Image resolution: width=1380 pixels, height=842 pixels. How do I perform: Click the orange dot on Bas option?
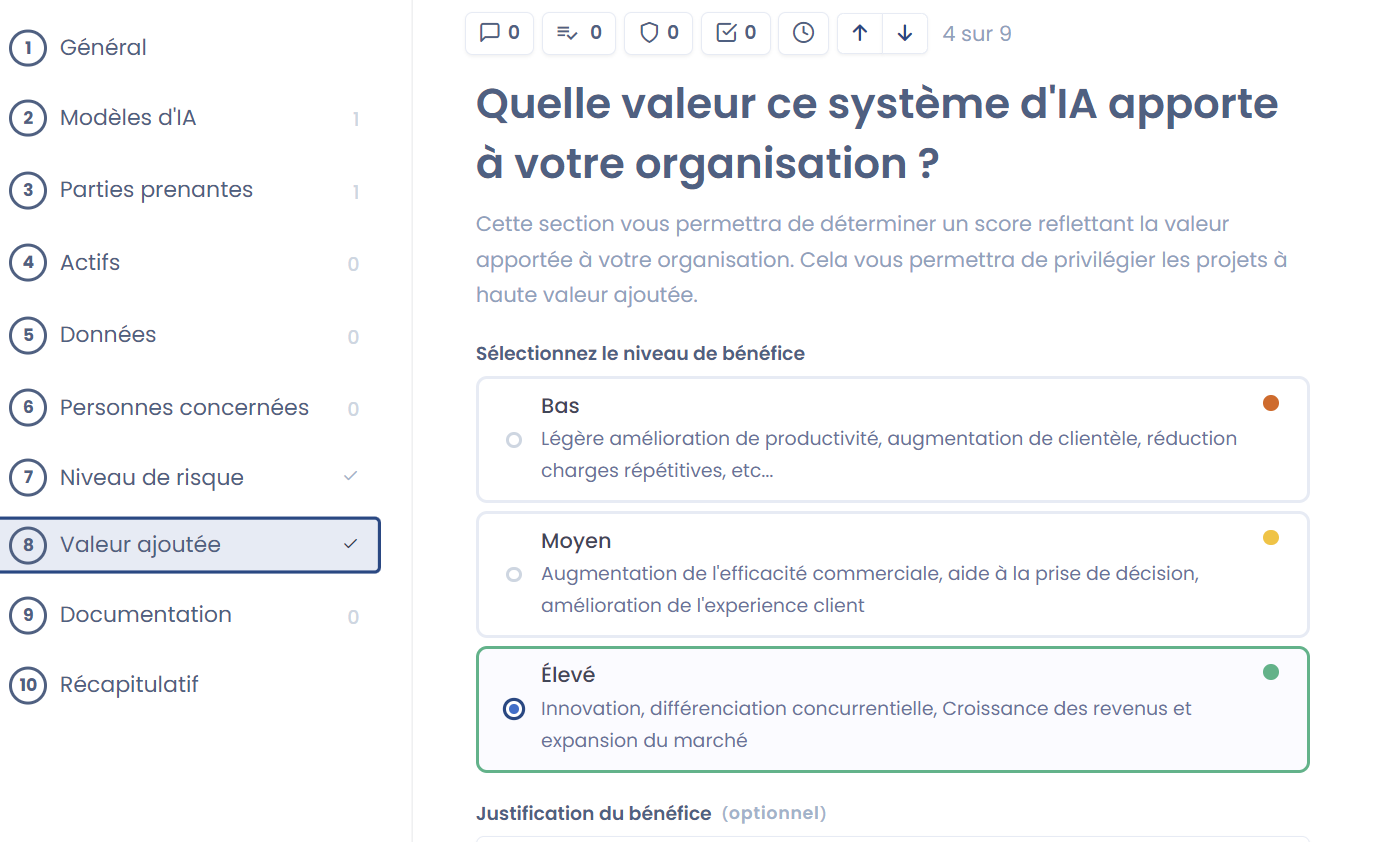[1271, 403]
